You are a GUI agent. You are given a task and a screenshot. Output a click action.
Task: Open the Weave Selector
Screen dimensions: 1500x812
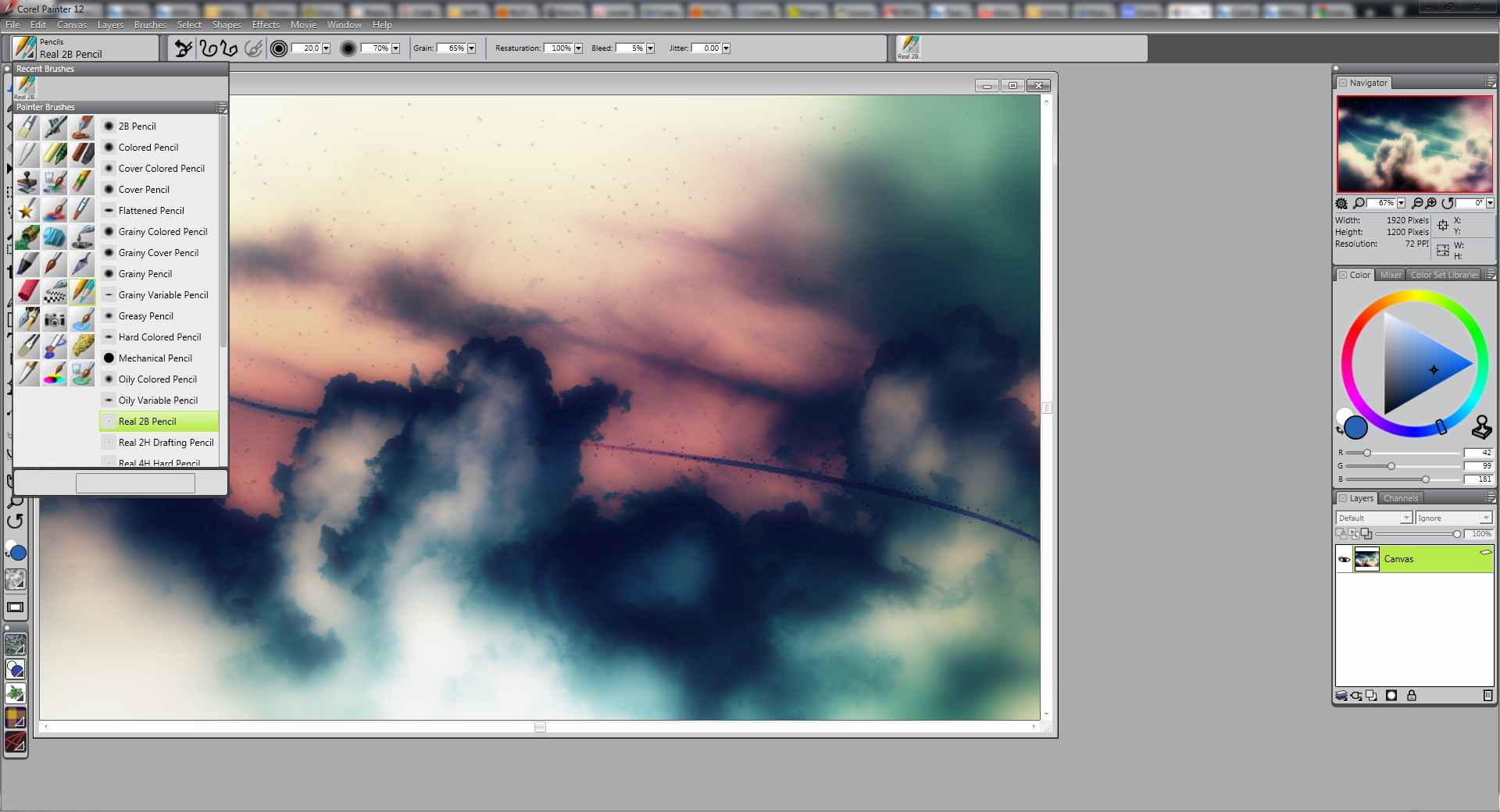click(x=16, y=718)
